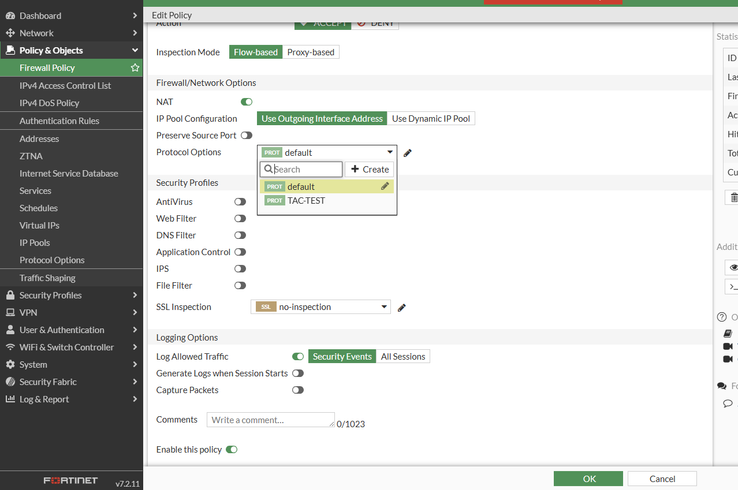Collapse the Policy & Objects section chevron
Image resolution: width=738 pixels, height=490 pixels.
point(135,50)
